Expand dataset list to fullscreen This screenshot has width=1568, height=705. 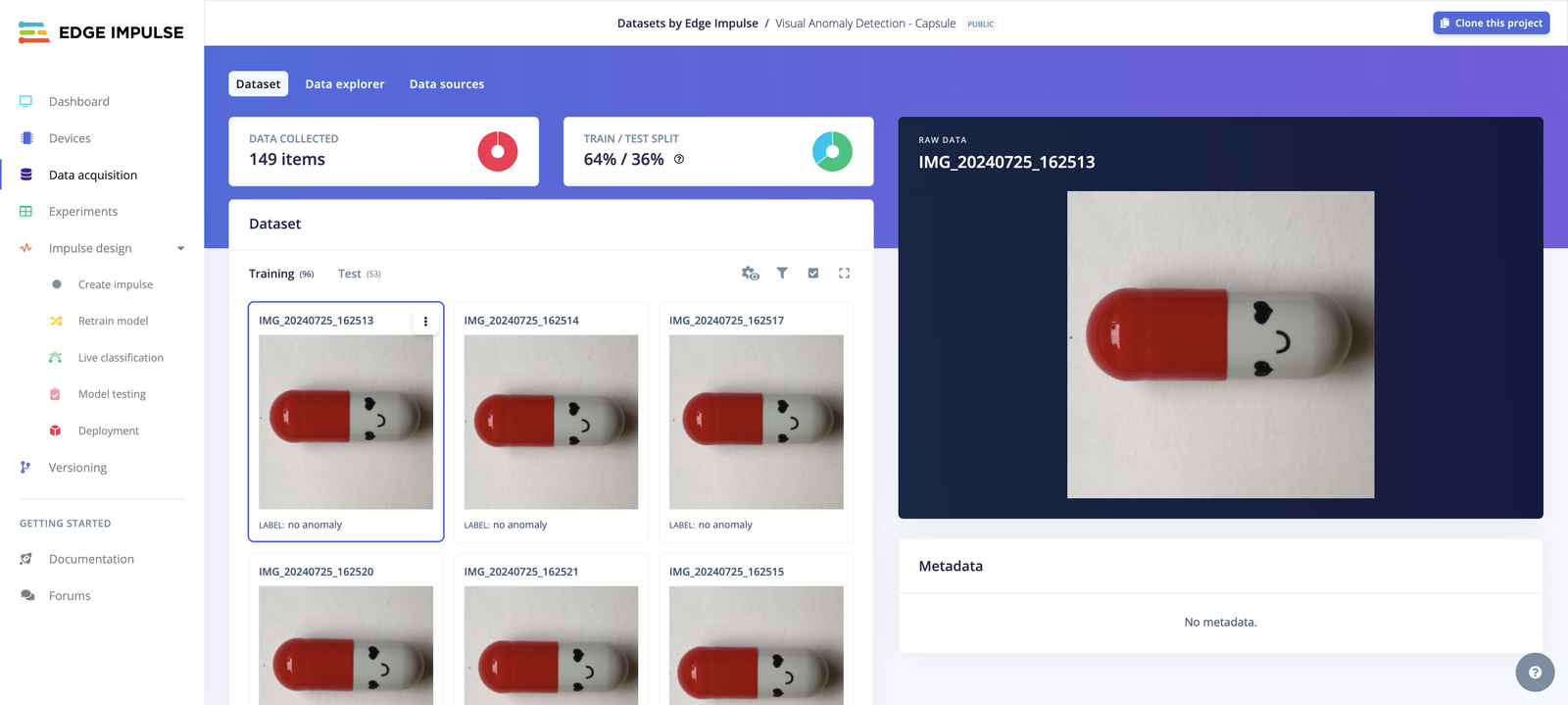845,274
